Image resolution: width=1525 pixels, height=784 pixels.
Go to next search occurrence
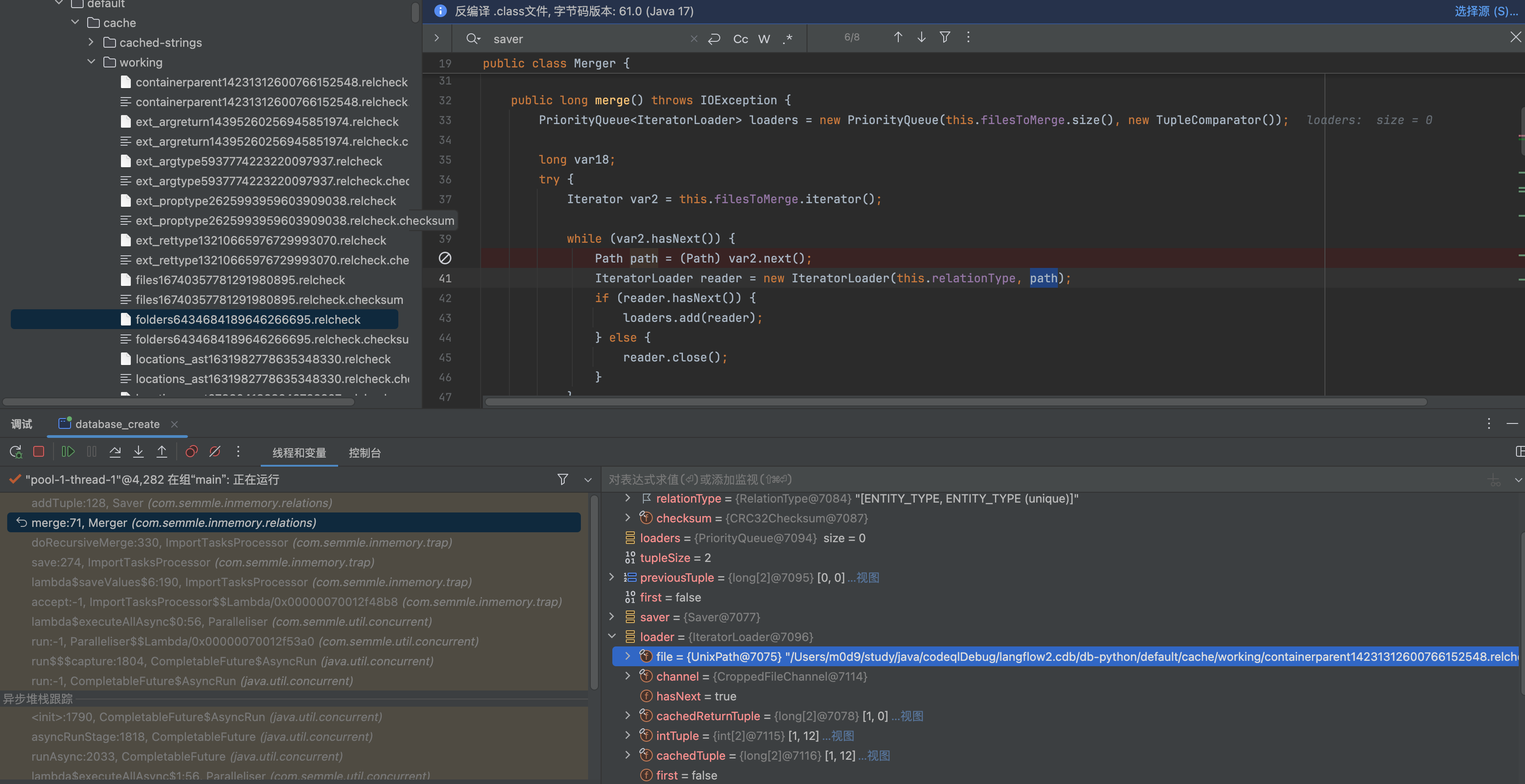point(921,37)
